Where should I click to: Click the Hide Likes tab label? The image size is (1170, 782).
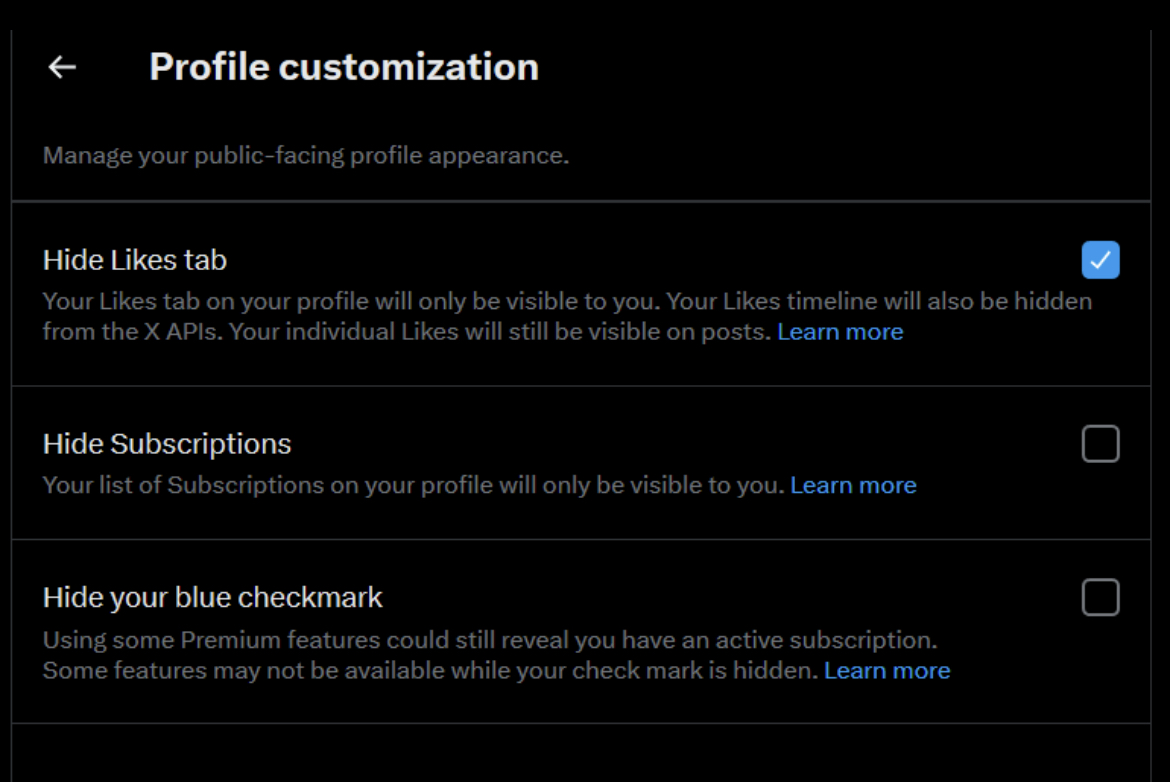(x=135, y=260)
